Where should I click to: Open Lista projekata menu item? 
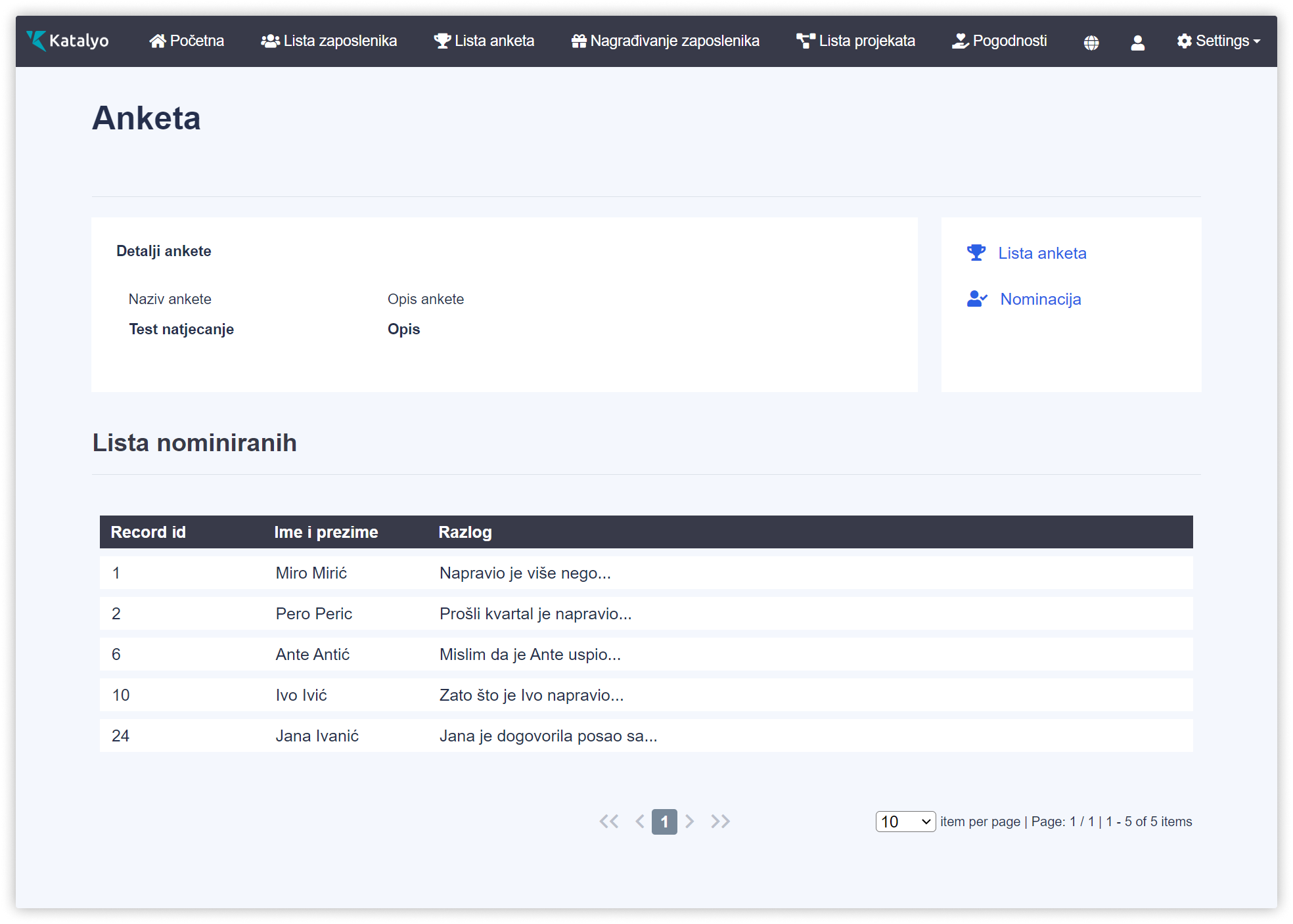[x=855, y=41]
